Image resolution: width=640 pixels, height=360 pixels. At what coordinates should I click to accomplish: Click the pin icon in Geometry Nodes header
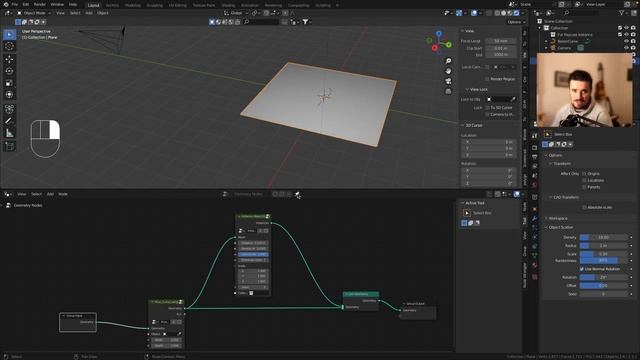tap(298, 194)
